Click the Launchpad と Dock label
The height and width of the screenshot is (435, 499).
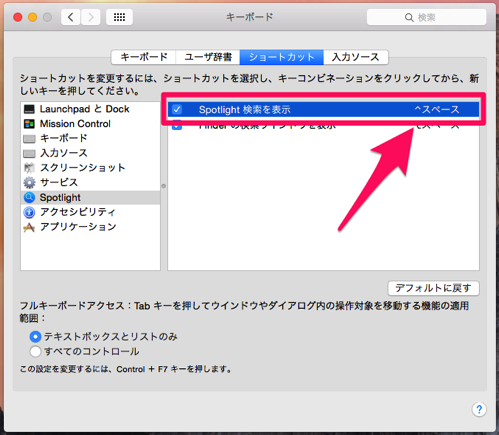85,109
